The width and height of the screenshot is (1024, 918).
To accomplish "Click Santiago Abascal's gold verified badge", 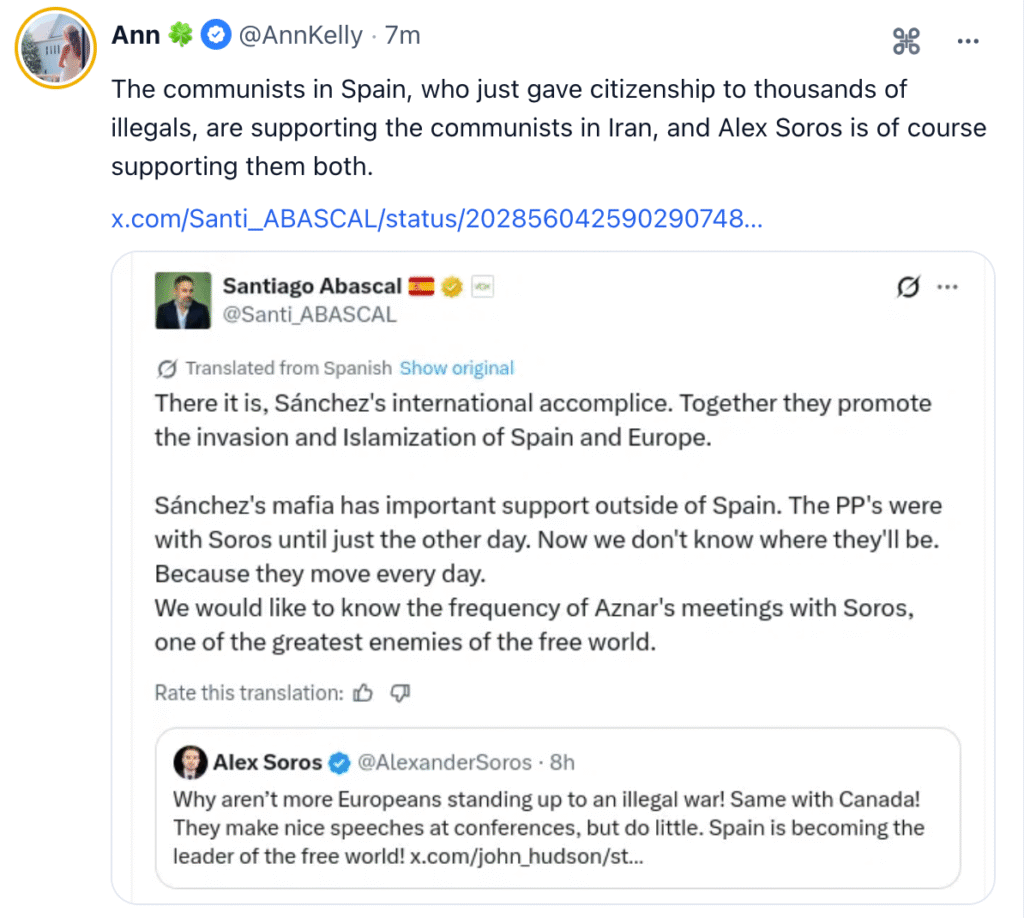I will point(452,287).
